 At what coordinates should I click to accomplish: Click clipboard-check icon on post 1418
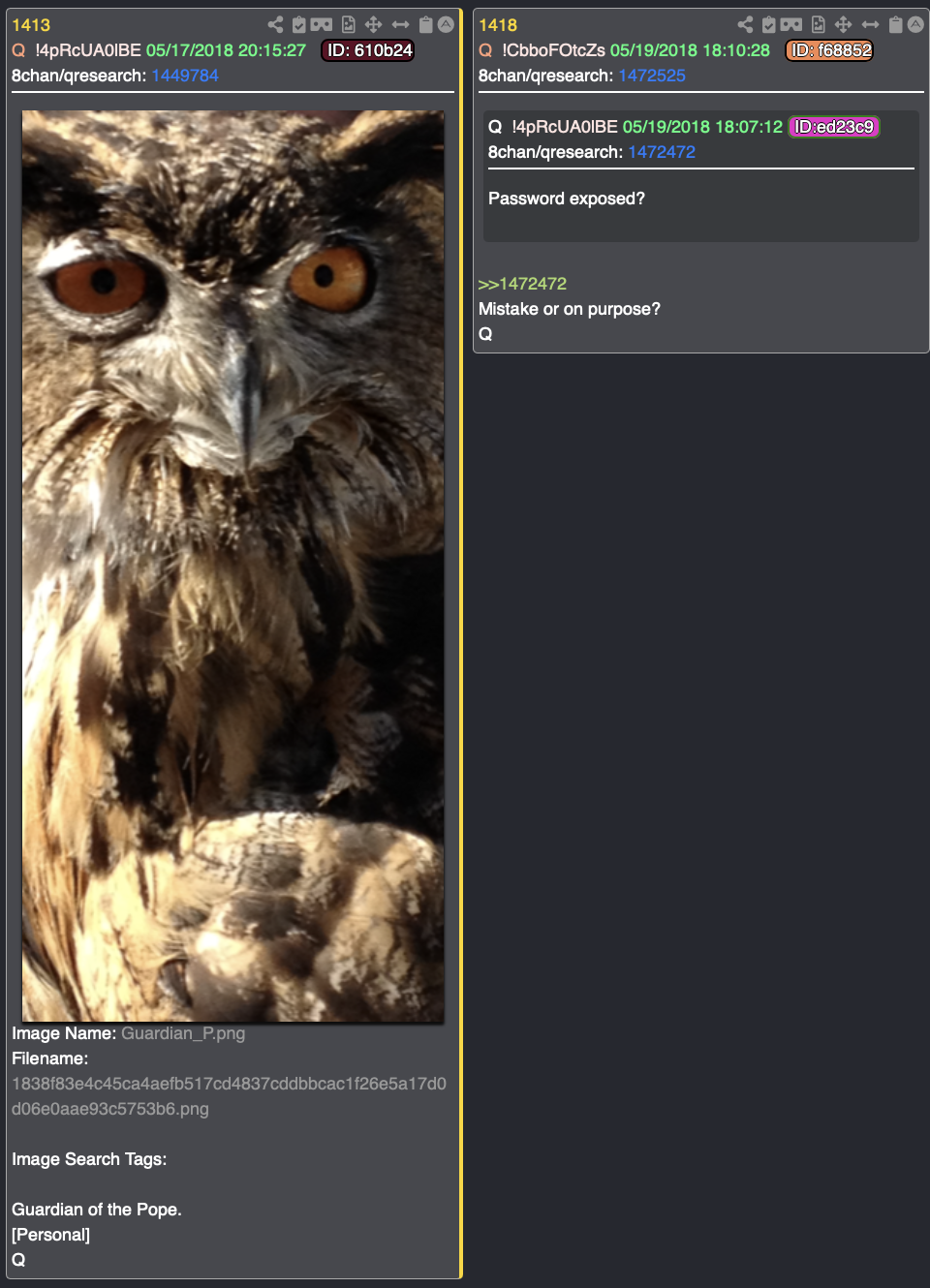tap(768, 24)
